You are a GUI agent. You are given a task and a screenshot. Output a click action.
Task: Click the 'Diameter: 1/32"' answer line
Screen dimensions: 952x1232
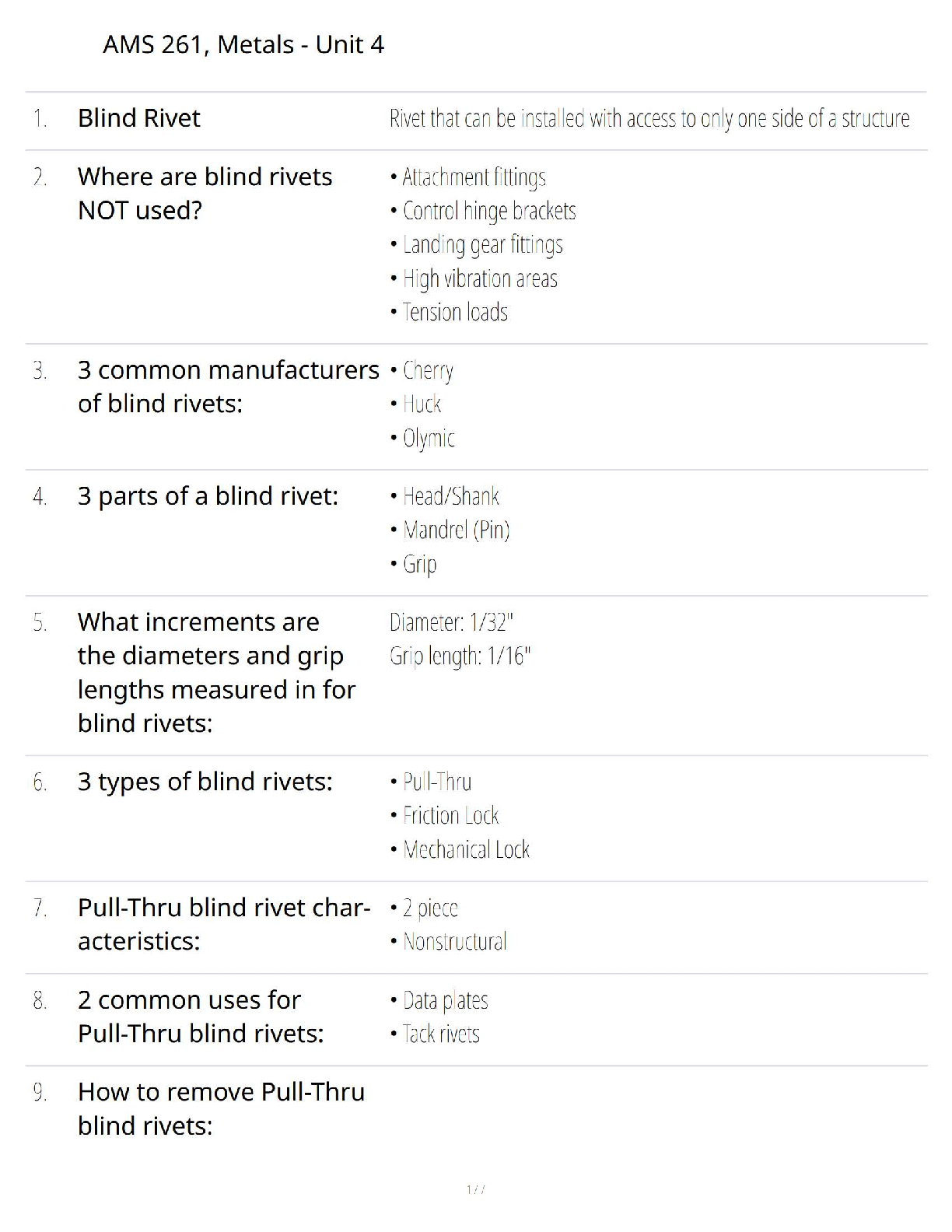(451, 622)
